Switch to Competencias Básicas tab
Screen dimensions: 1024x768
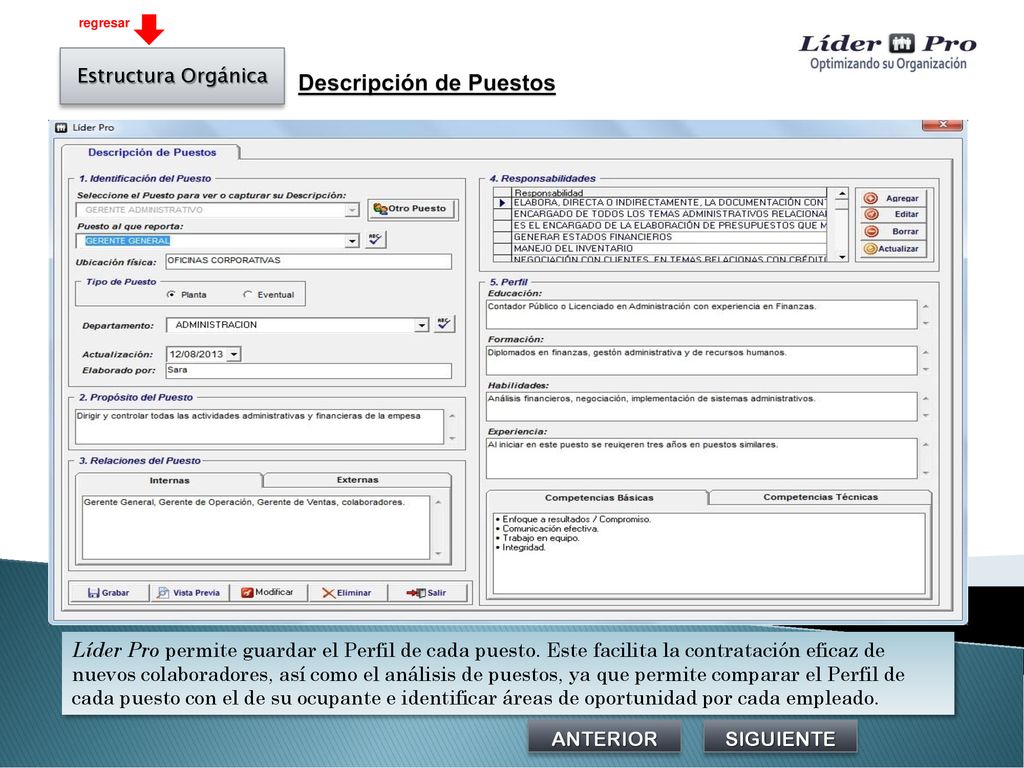click(x=598, y=498)
